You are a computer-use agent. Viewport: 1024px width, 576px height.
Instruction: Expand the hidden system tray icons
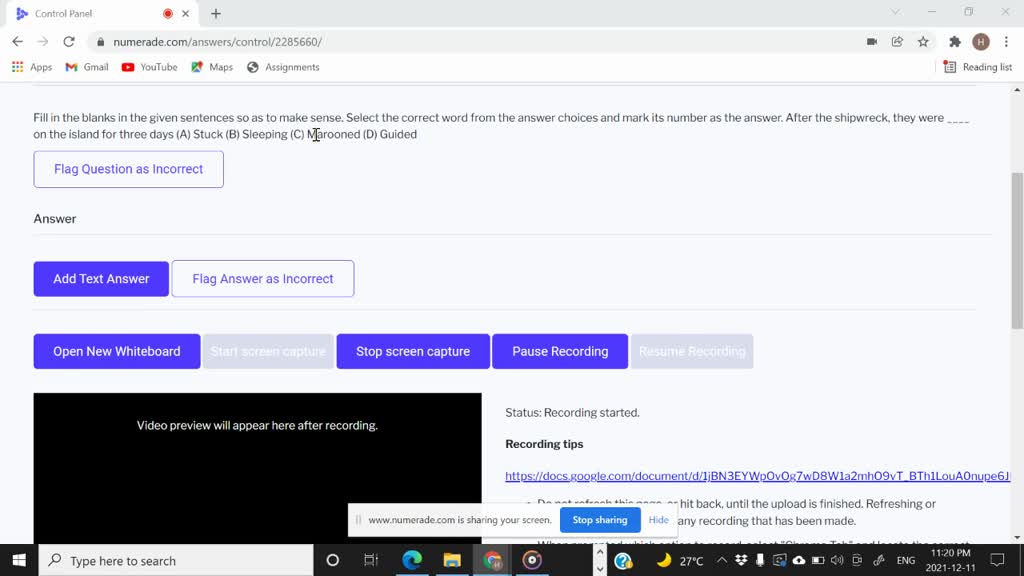pyautogui.click(x=721, y=560)
